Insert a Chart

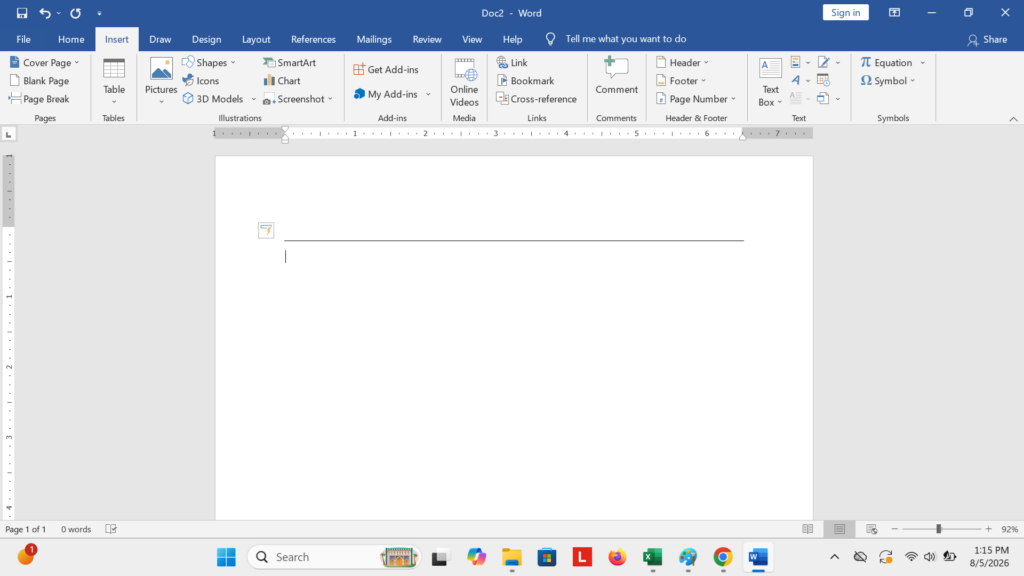tap(282, 81)
